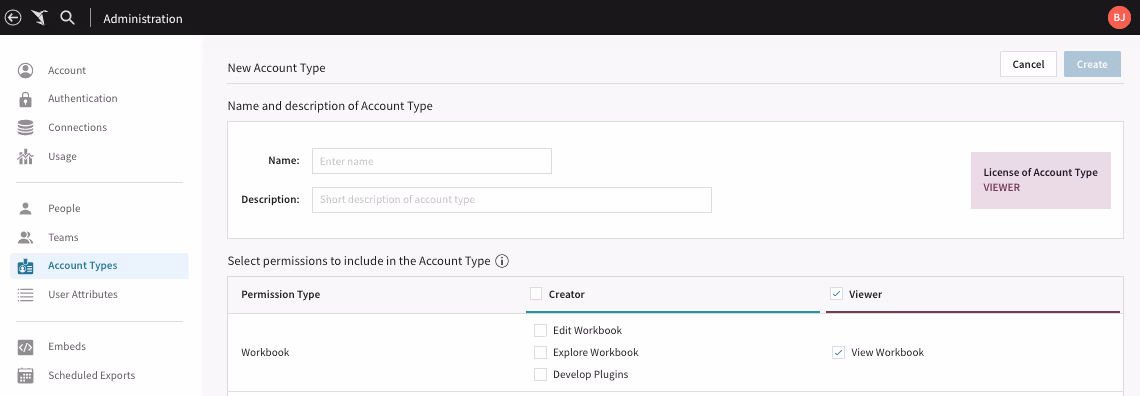
Task: Go to Account settings page
Action: tap(67, 70)
